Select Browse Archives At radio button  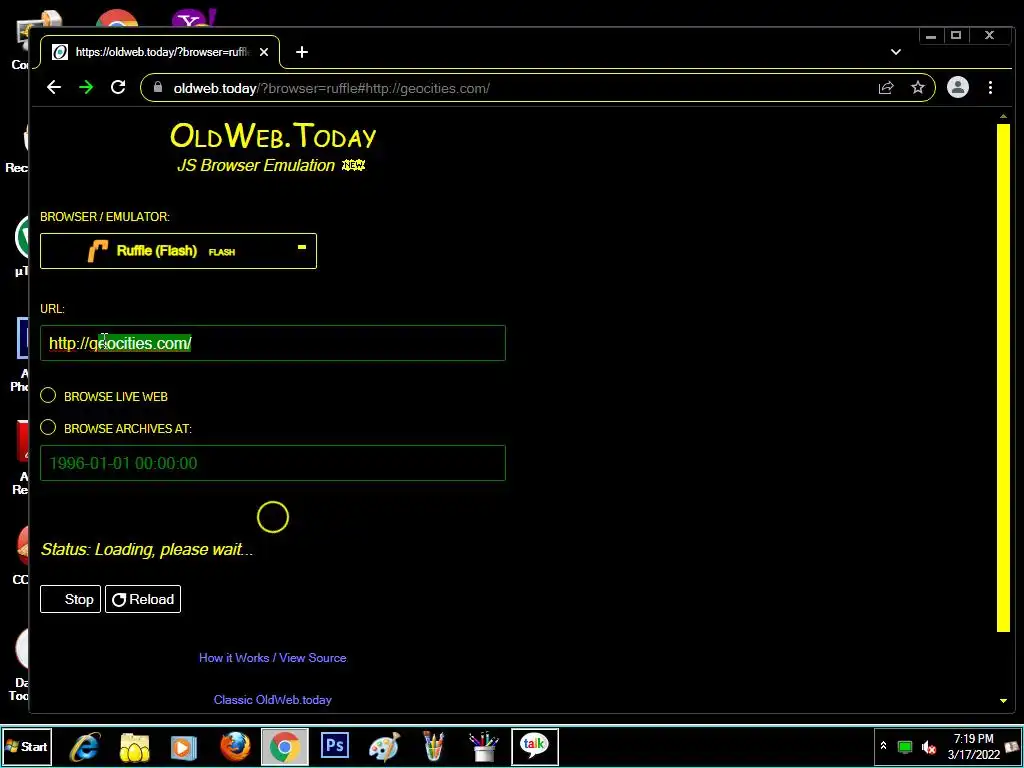tap(48, 428)
